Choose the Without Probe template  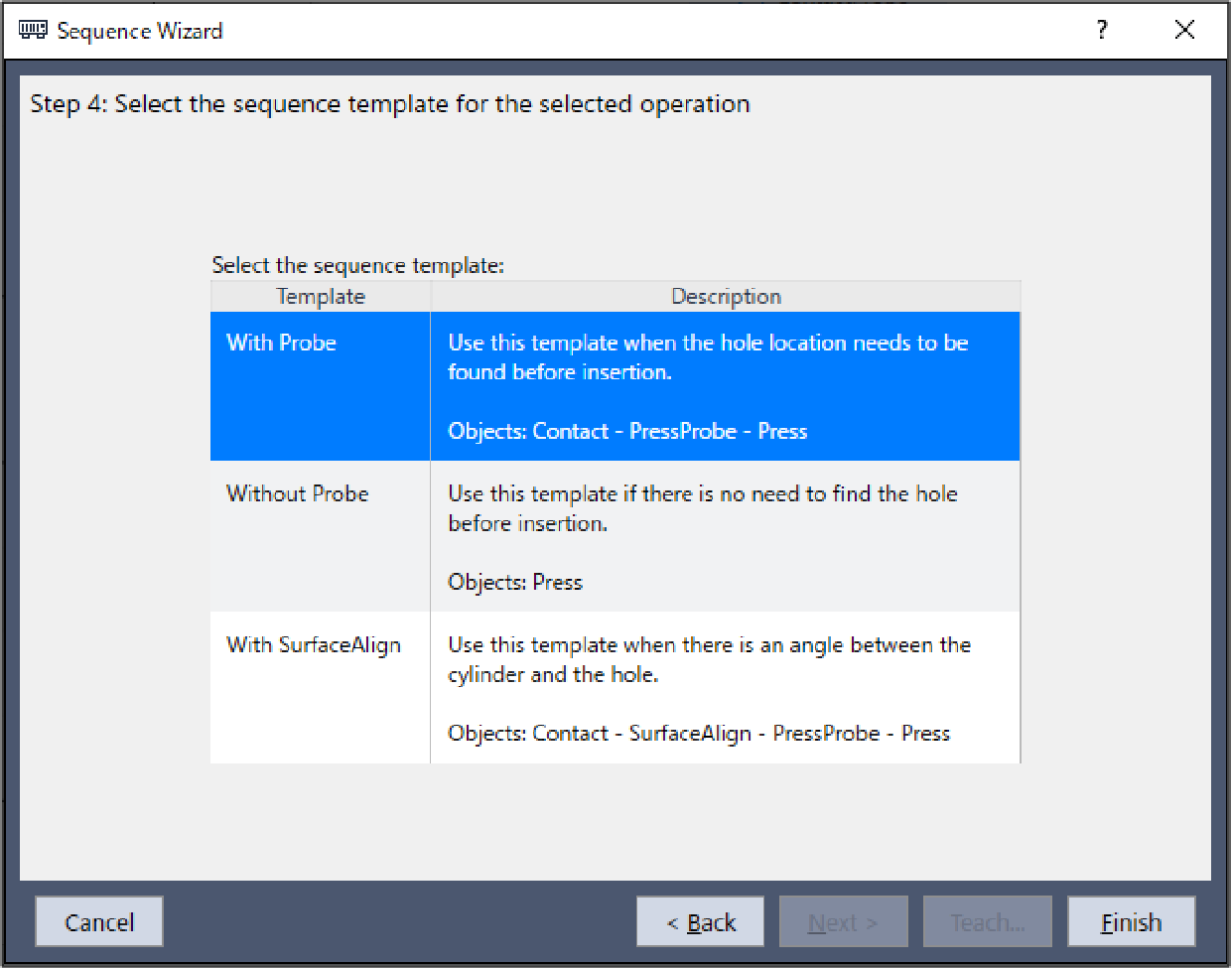click(298, 493)
